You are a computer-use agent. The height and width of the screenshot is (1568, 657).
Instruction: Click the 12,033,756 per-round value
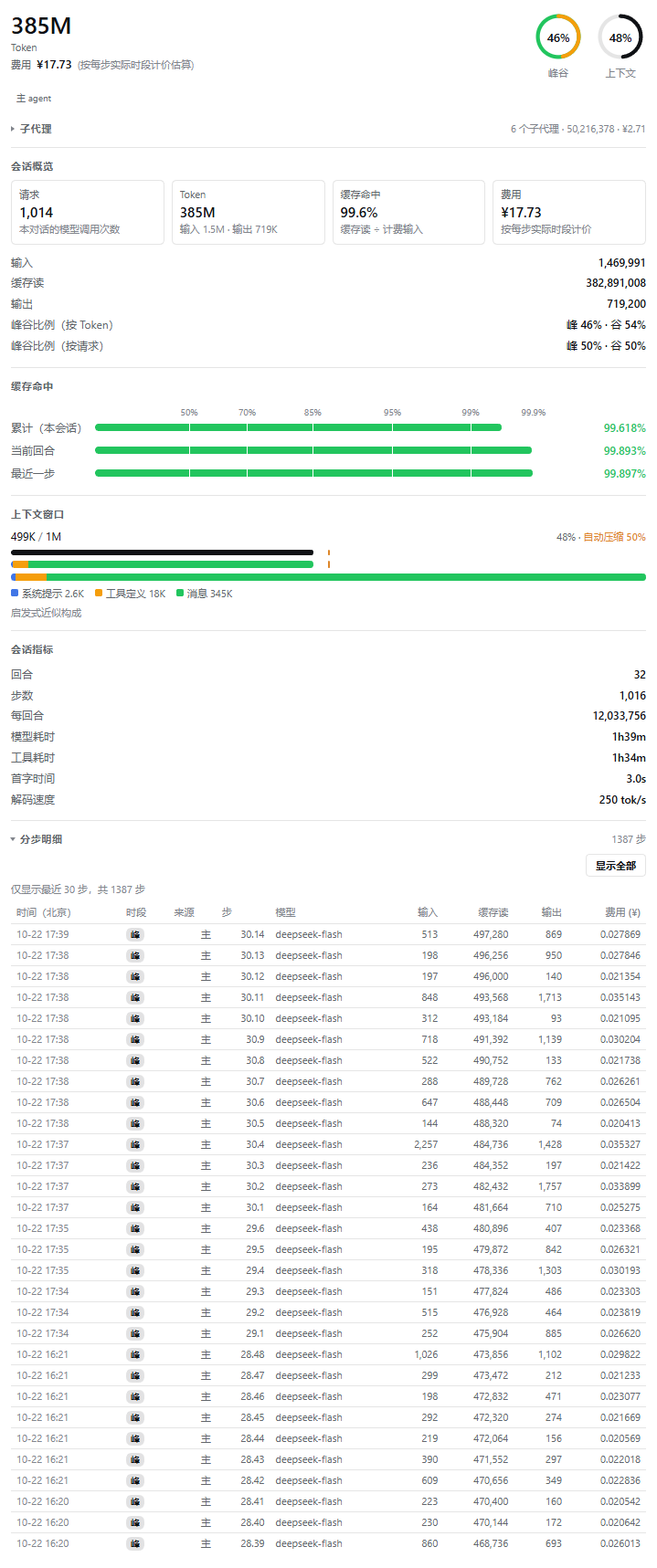[619, 716]
